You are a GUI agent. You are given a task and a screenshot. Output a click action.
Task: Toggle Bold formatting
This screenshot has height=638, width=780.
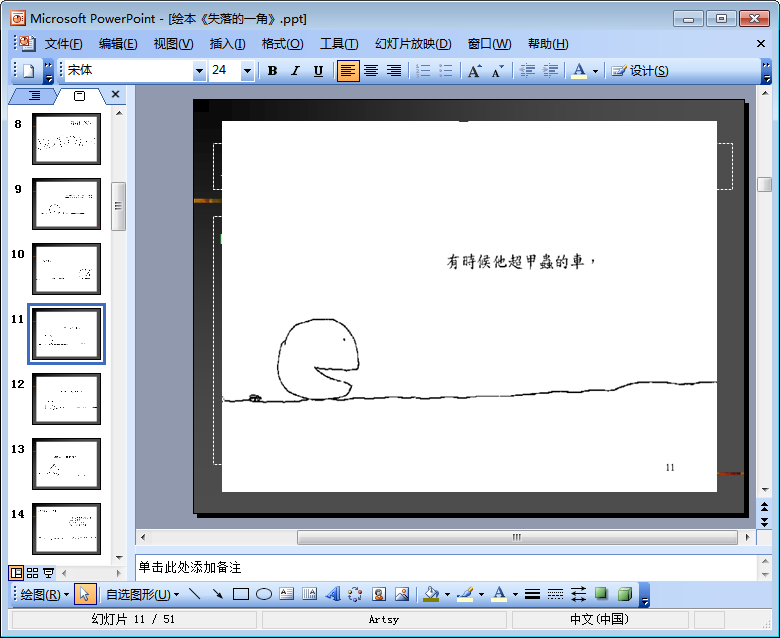(272, 71)
